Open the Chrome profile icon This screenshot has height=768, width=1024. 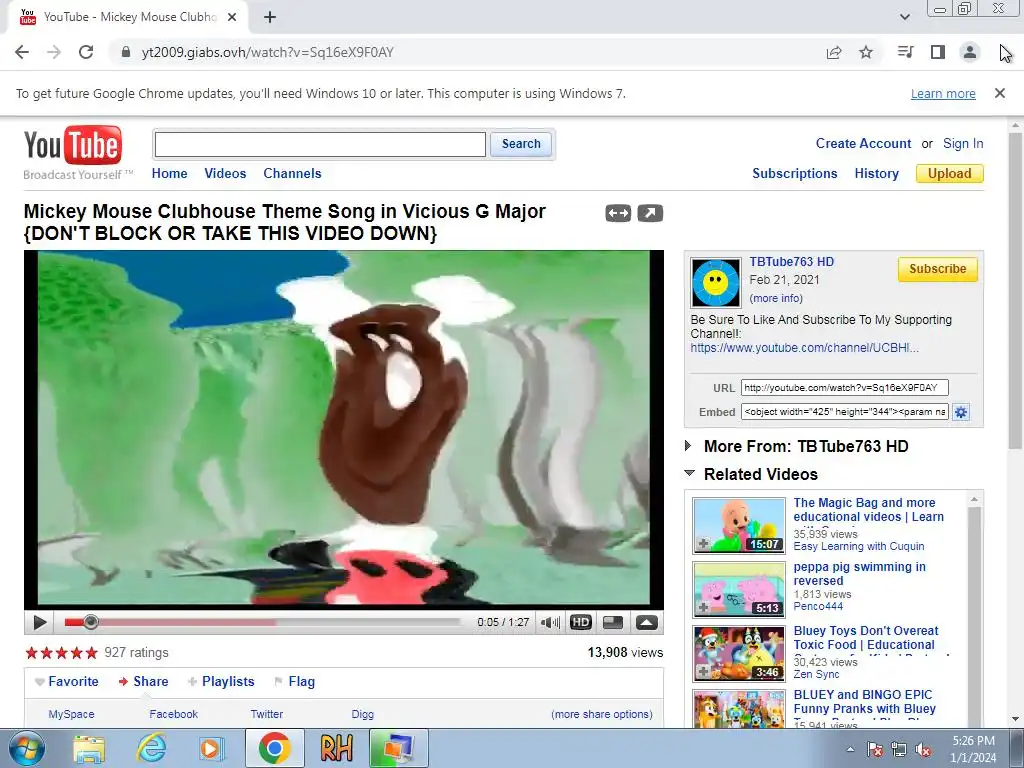970,52
